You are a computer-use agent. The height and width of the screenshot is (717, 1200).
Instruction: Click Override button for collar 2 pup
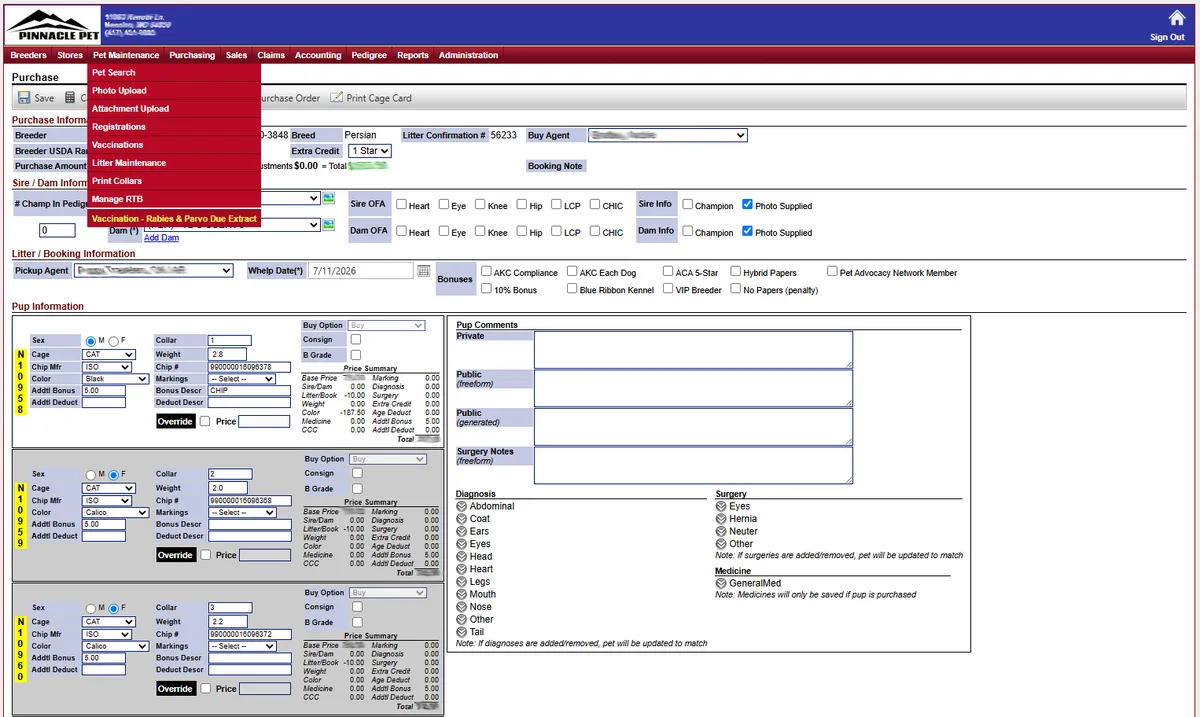[175, 555]
